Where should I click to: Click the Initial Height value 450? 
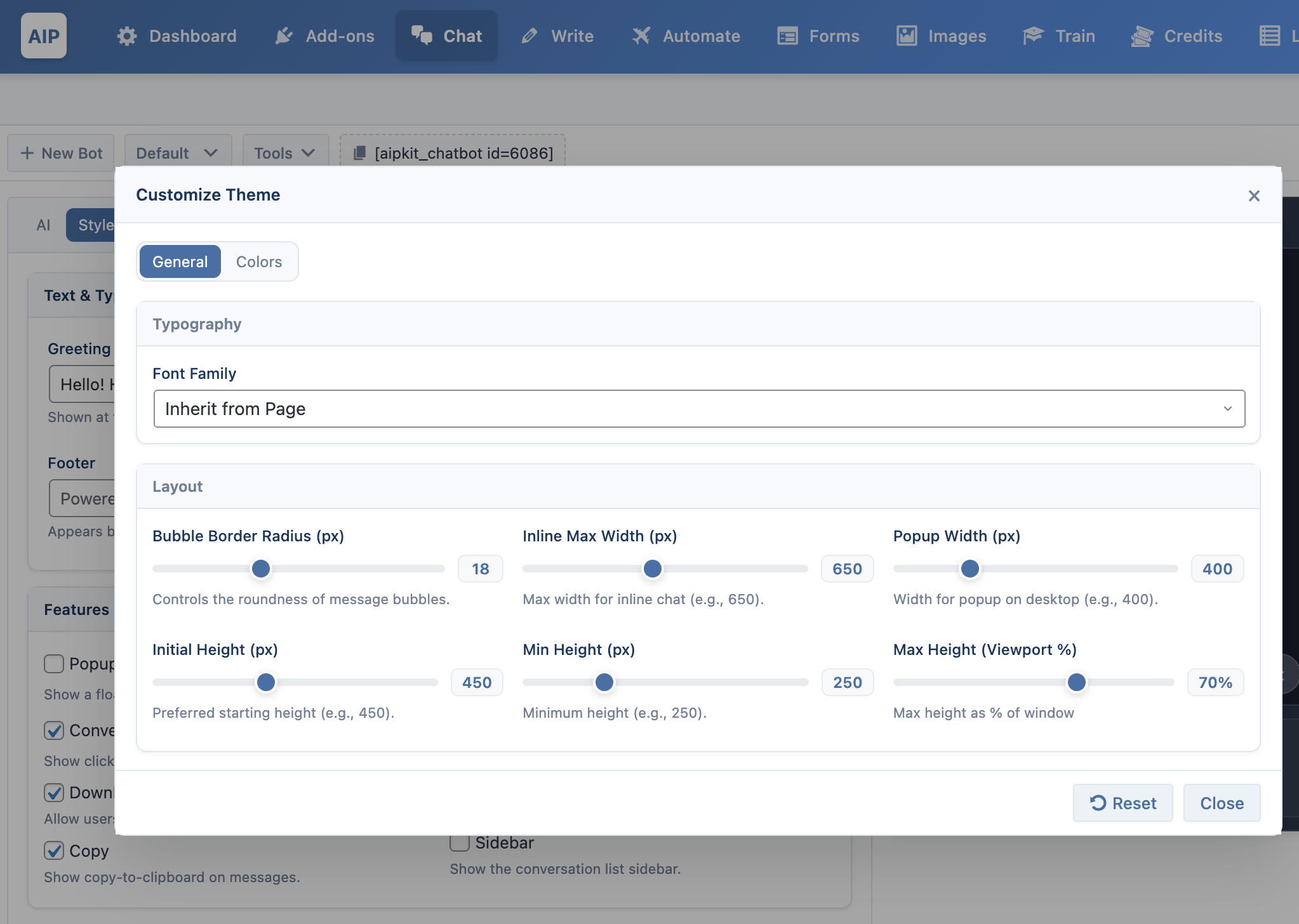click(477, 682)
